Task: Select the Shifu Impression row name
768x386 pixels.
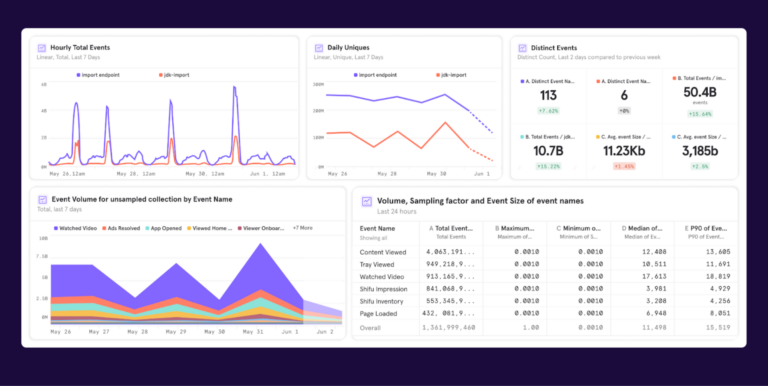Action: pos(383,289)
